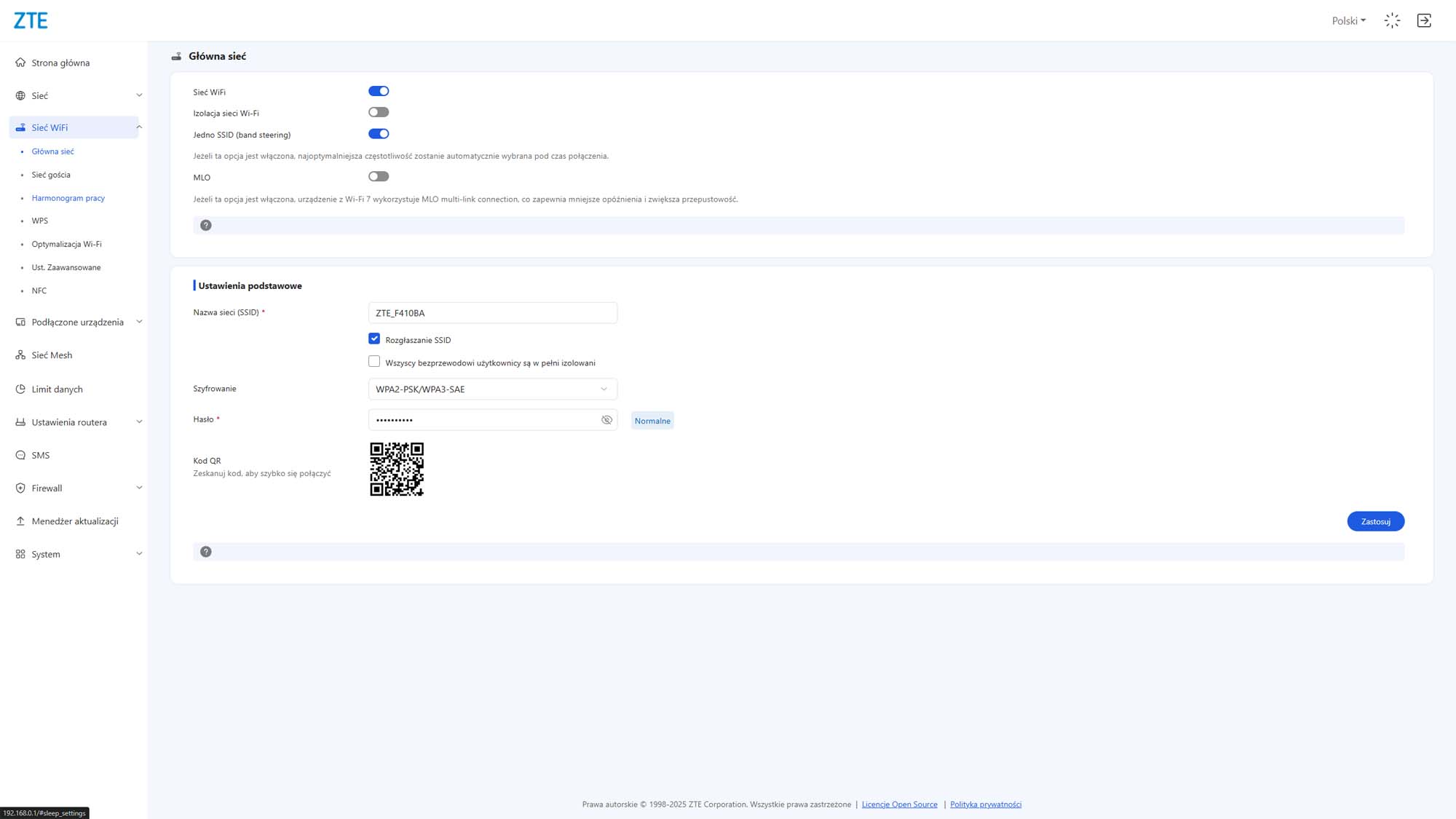This screenshot has height=819, width=1456.
Task: Click the Podłączone urządzenia devices icon
Action: (20, 322)
